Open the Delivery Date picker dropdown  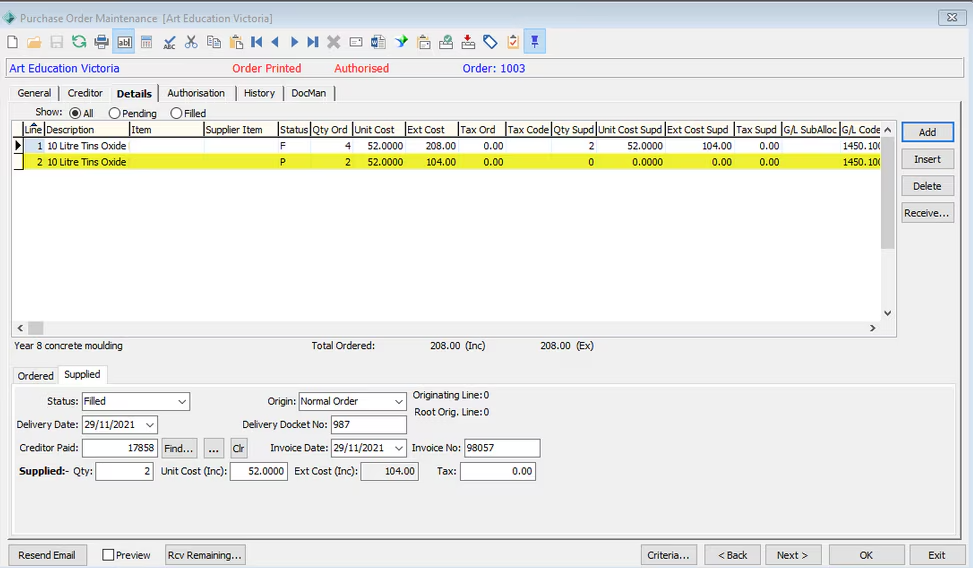click(149, 425)
